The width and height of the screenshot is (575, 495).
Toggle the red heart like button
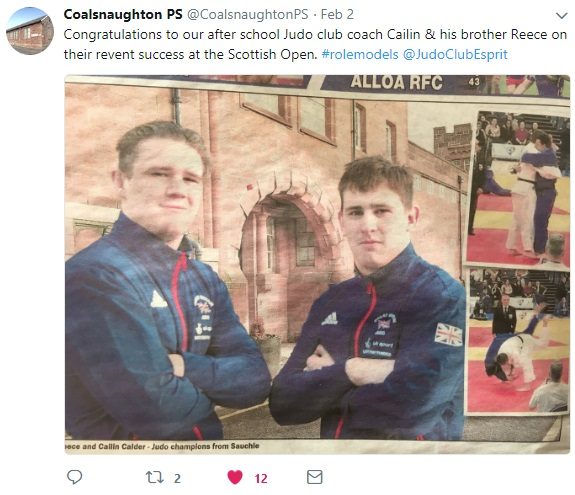pos(235,477)
